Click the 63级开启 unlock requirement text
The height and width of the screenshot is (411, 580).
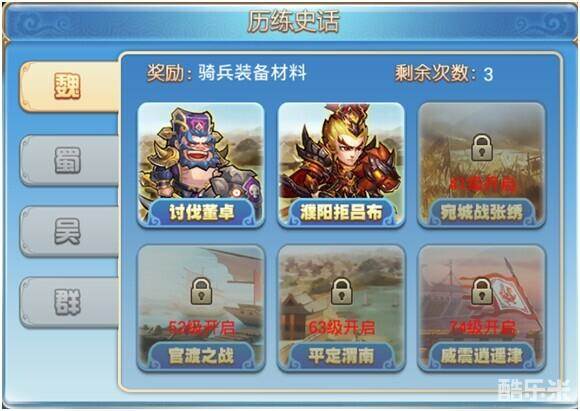pyautogui.click(x=341, y=327)
